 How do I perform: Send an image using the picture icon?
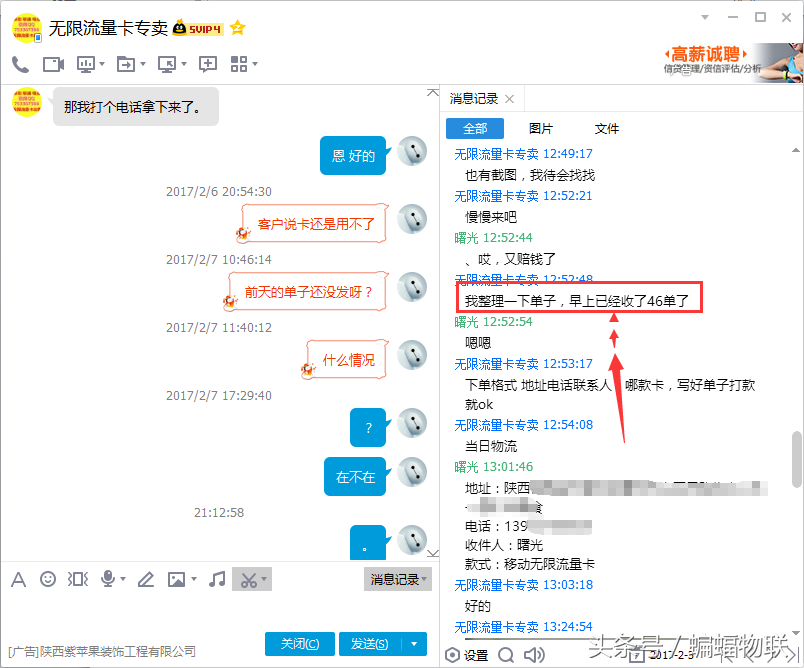tap(176, 579)
